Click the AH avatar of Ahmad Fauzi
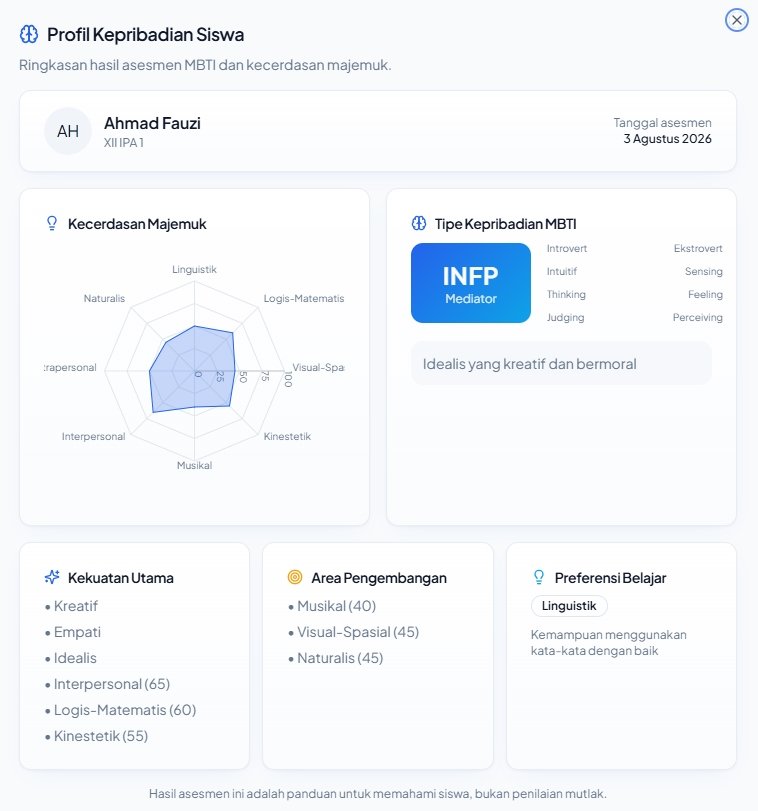The width and height of the screenshot is (758, 811). (x=68, y=131)
